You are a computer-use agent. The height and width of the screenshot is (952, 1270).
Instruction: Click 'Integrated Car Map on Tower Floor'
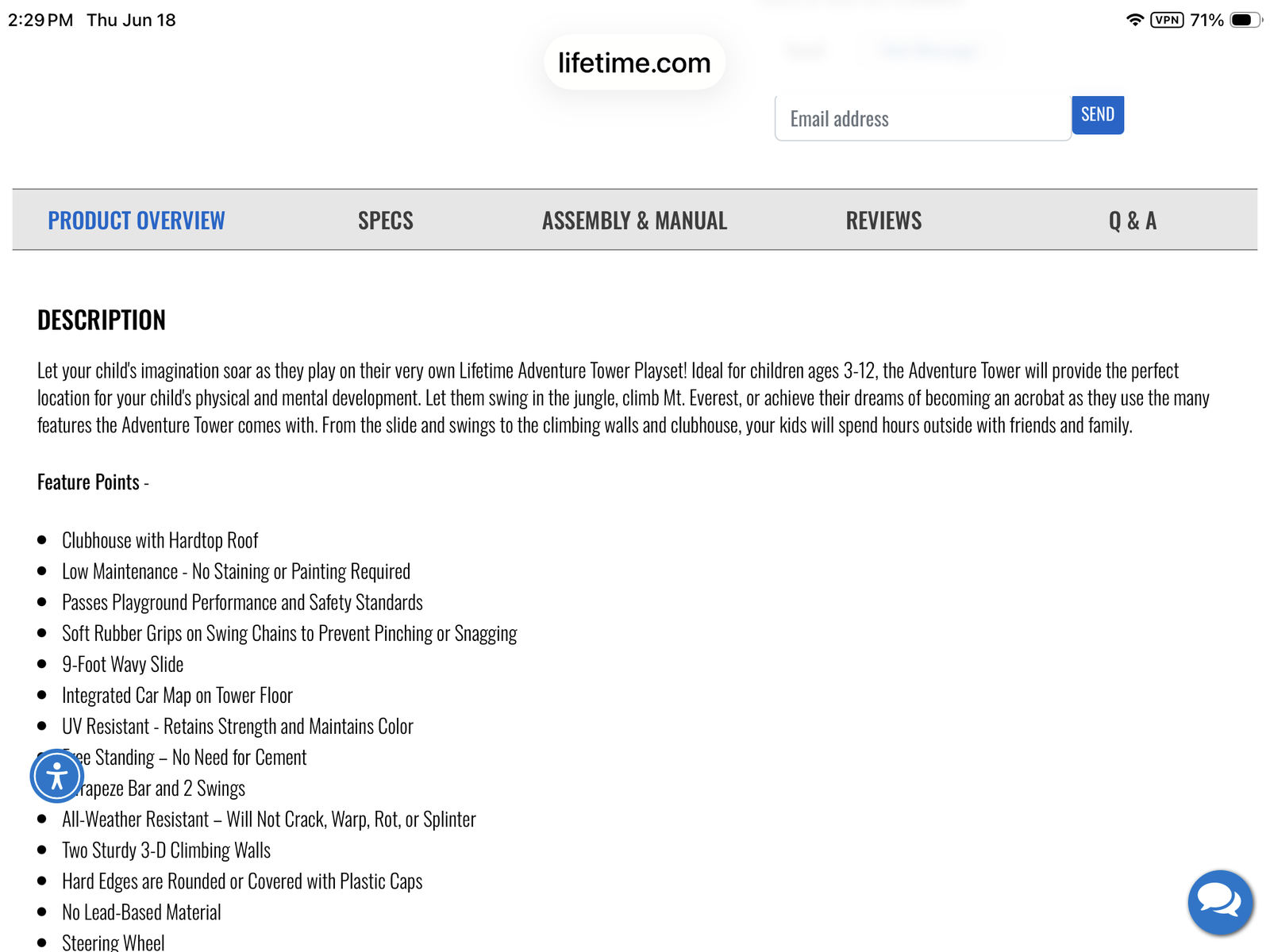(178, 695)
